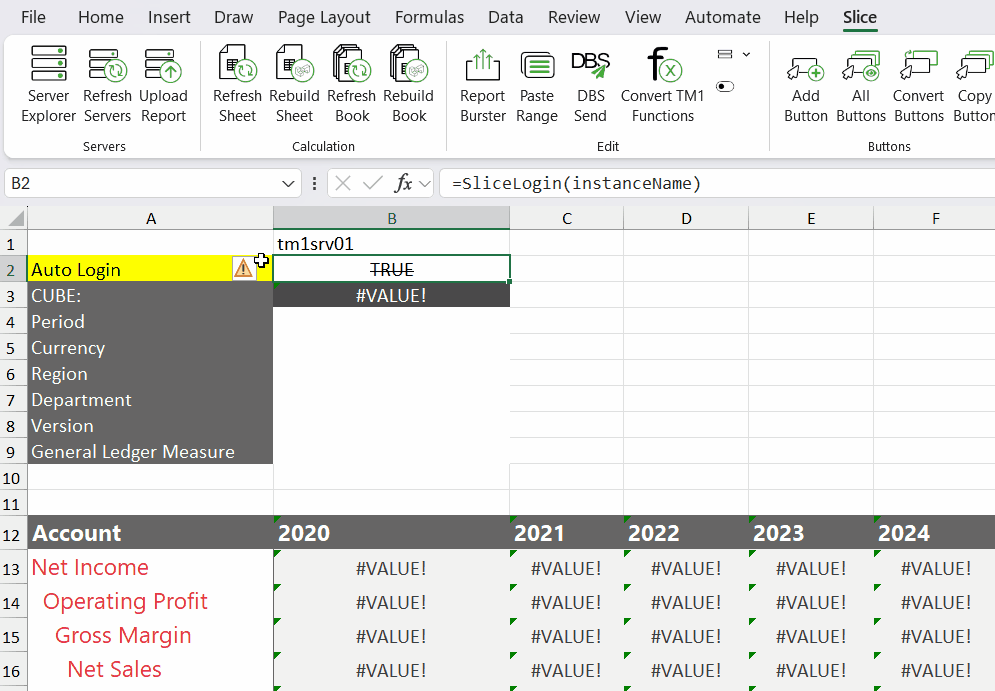Flip the small toggle switch in Edit group

(x=725, y=87)
